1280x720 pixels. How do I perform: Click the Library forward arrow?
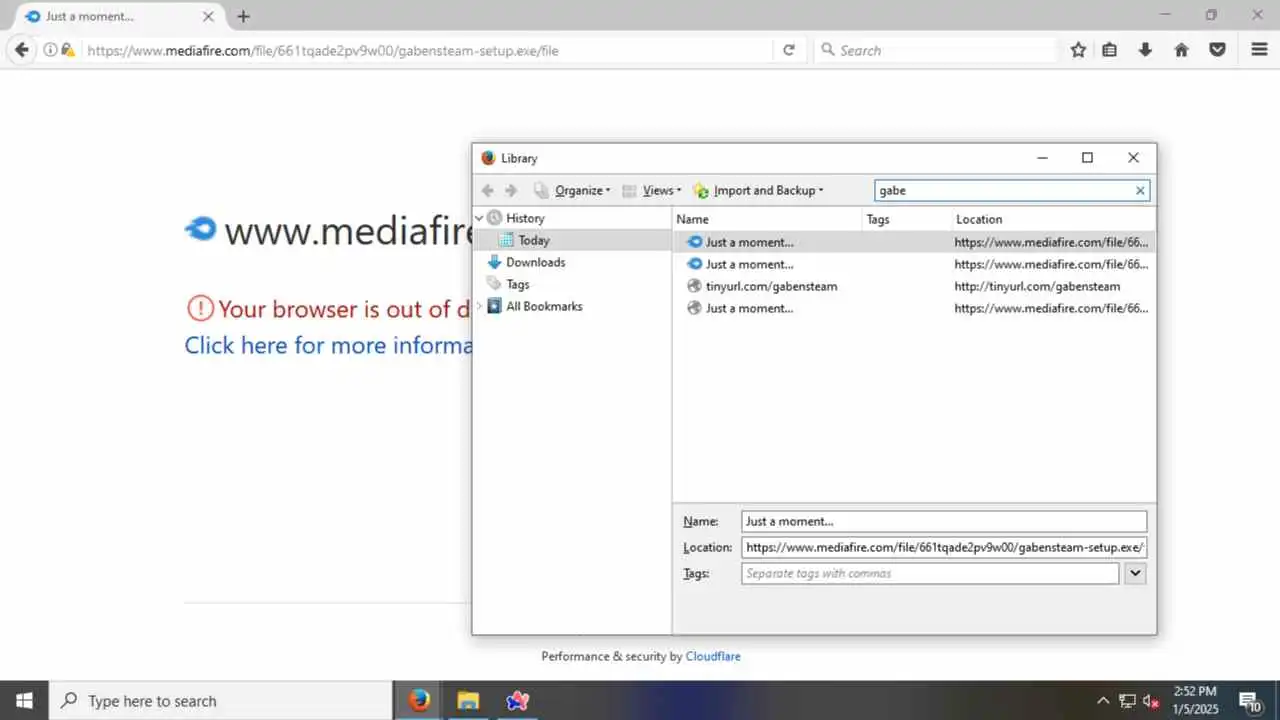[x=511, y=190]
